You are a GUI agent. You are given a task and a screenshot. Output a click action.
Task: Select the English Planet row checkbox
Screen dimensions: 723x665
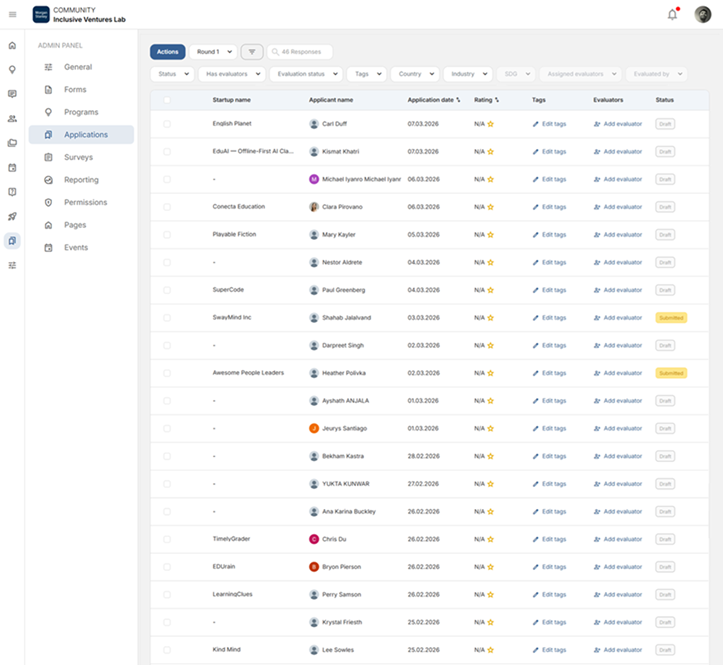pyautogui.click(x=167, y=124)
